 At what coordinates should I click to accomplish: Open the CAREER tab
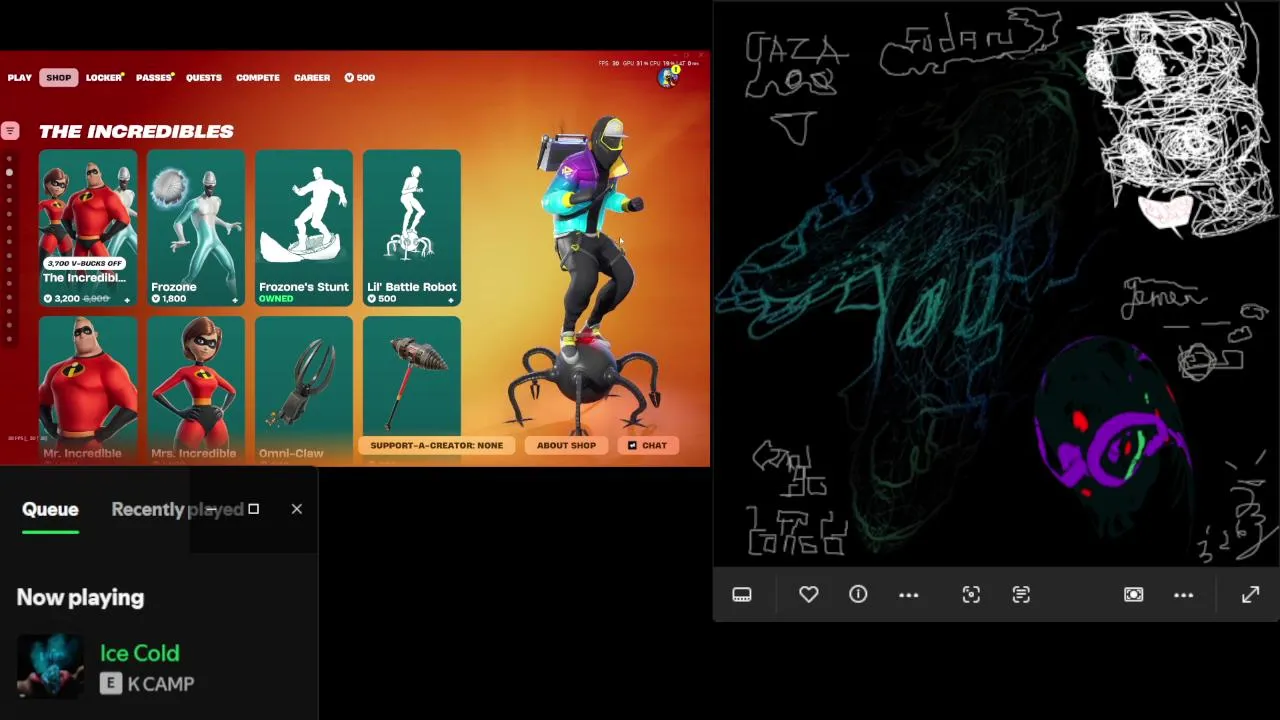[x=312, y=78]
